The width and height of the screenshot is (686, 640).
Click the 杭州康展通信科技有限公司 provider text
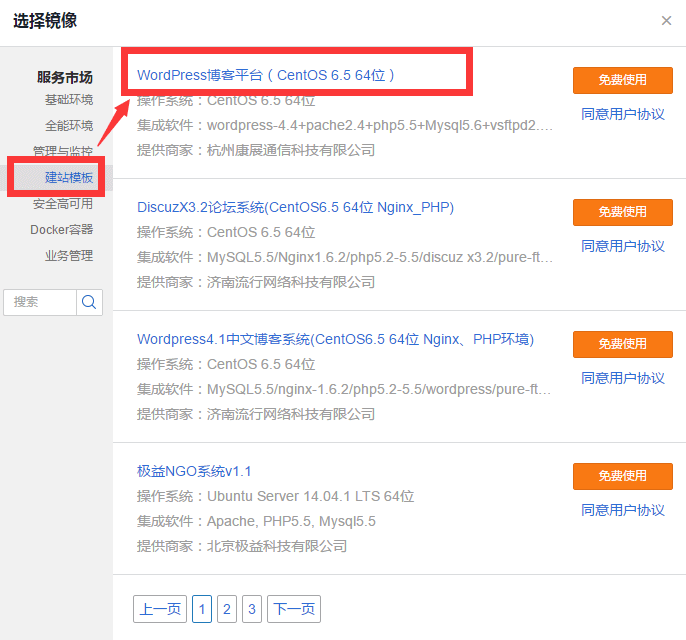290,150
